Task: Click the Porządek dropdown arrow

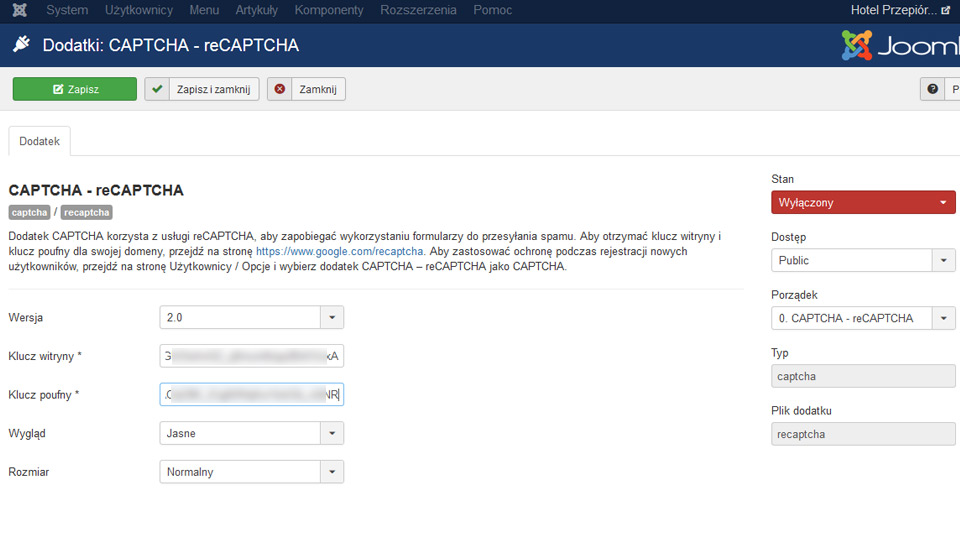Action: pyautogui.click(x=943, y=318)
